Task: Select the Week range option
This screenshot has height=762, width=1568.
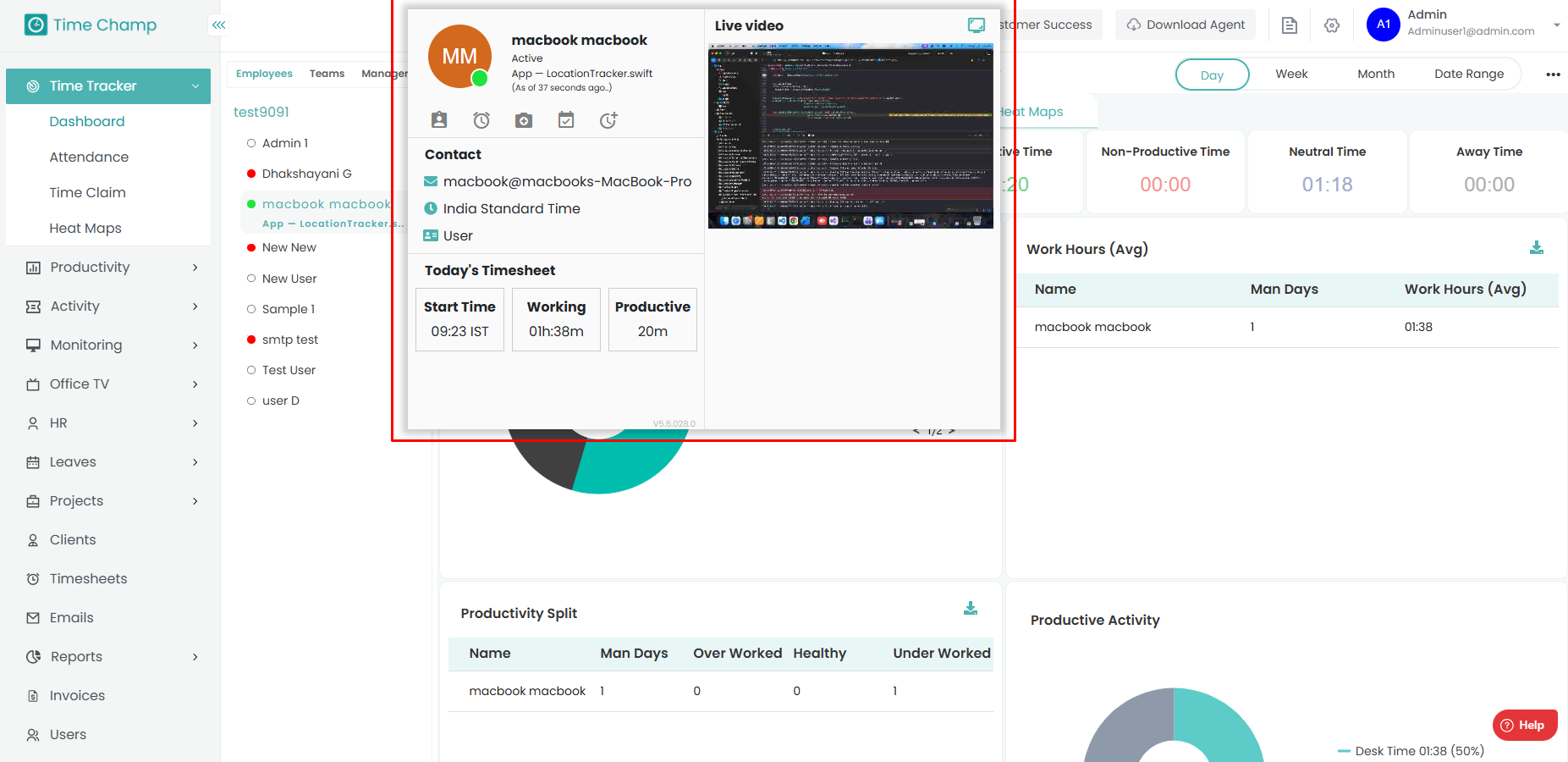Action: (1291, 75)
